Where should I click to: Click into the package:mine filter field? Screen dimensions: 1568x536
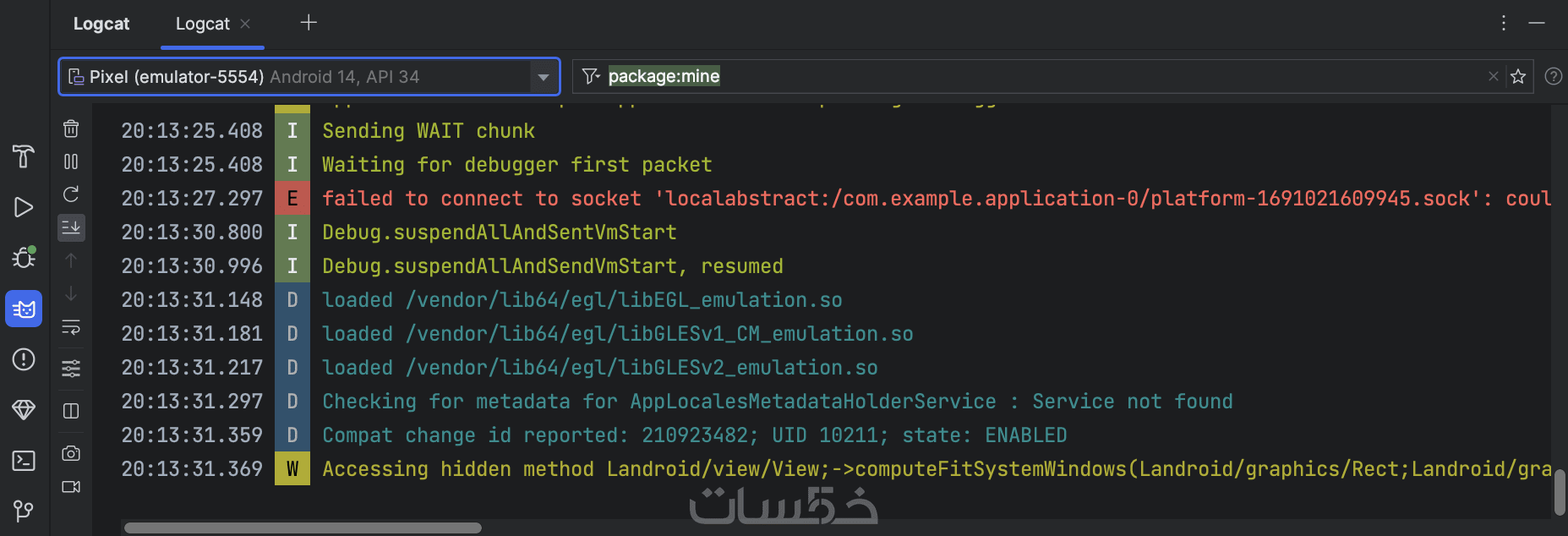click(1014, 77)
